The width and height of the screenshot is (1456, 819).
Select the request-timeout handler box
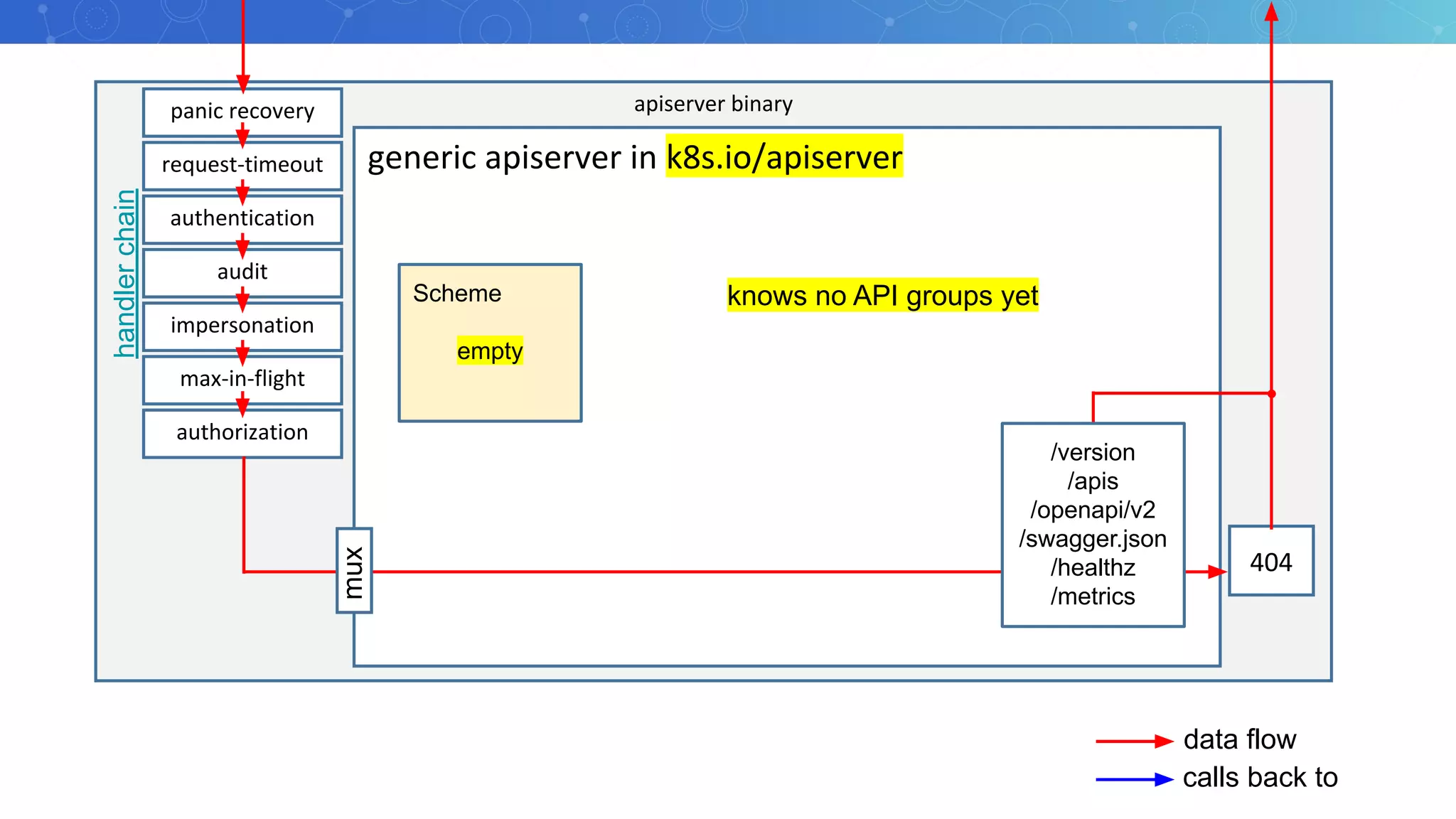(242, 165)
